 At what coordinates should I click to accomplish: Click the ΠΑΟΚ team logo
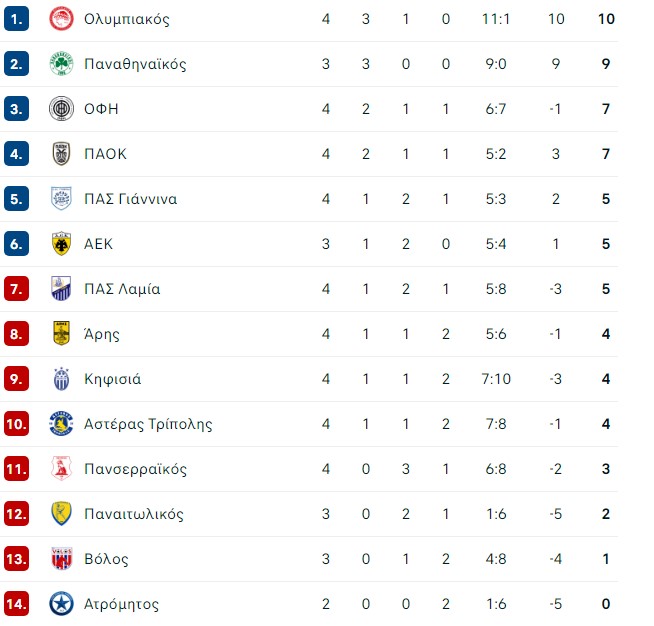point(61,154)
